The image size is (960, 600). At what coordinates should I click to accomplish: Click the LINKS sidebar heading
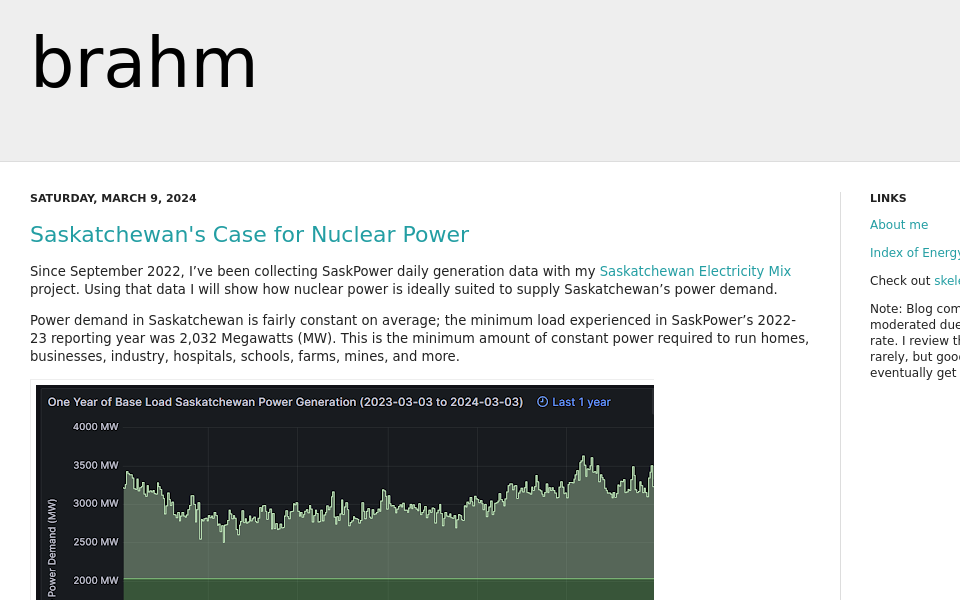coord(888,198)
